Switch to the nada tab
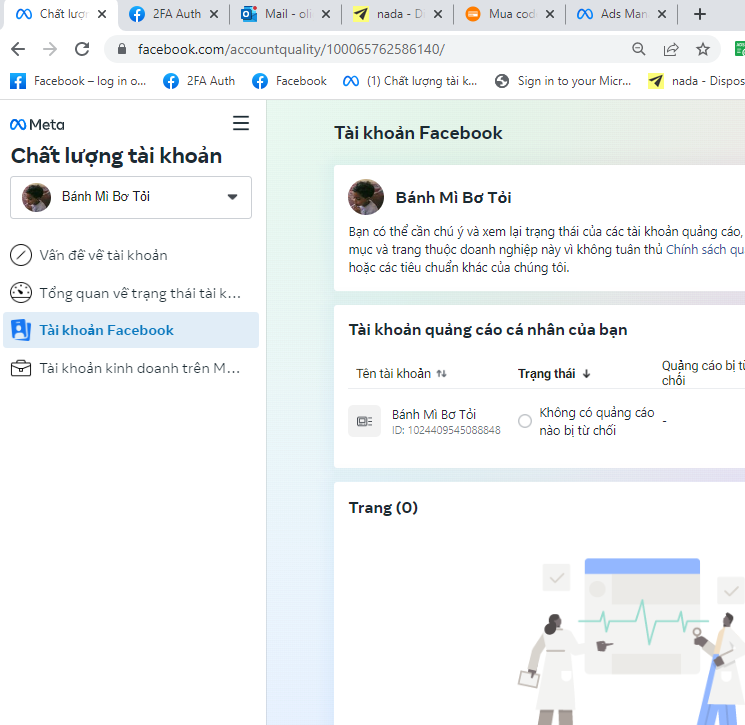745x725 pixels. click(397, 14)
